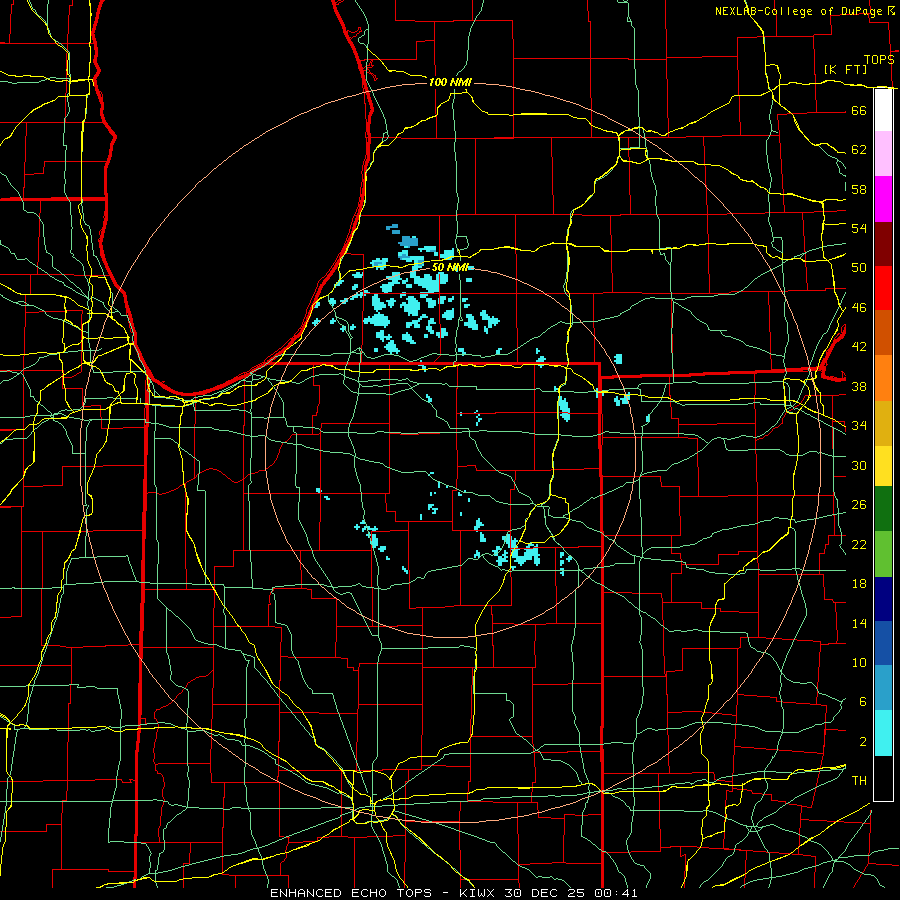Select the white legend color swatch
This screenshot has width=900, height=900.
click(x=883, y=110)
